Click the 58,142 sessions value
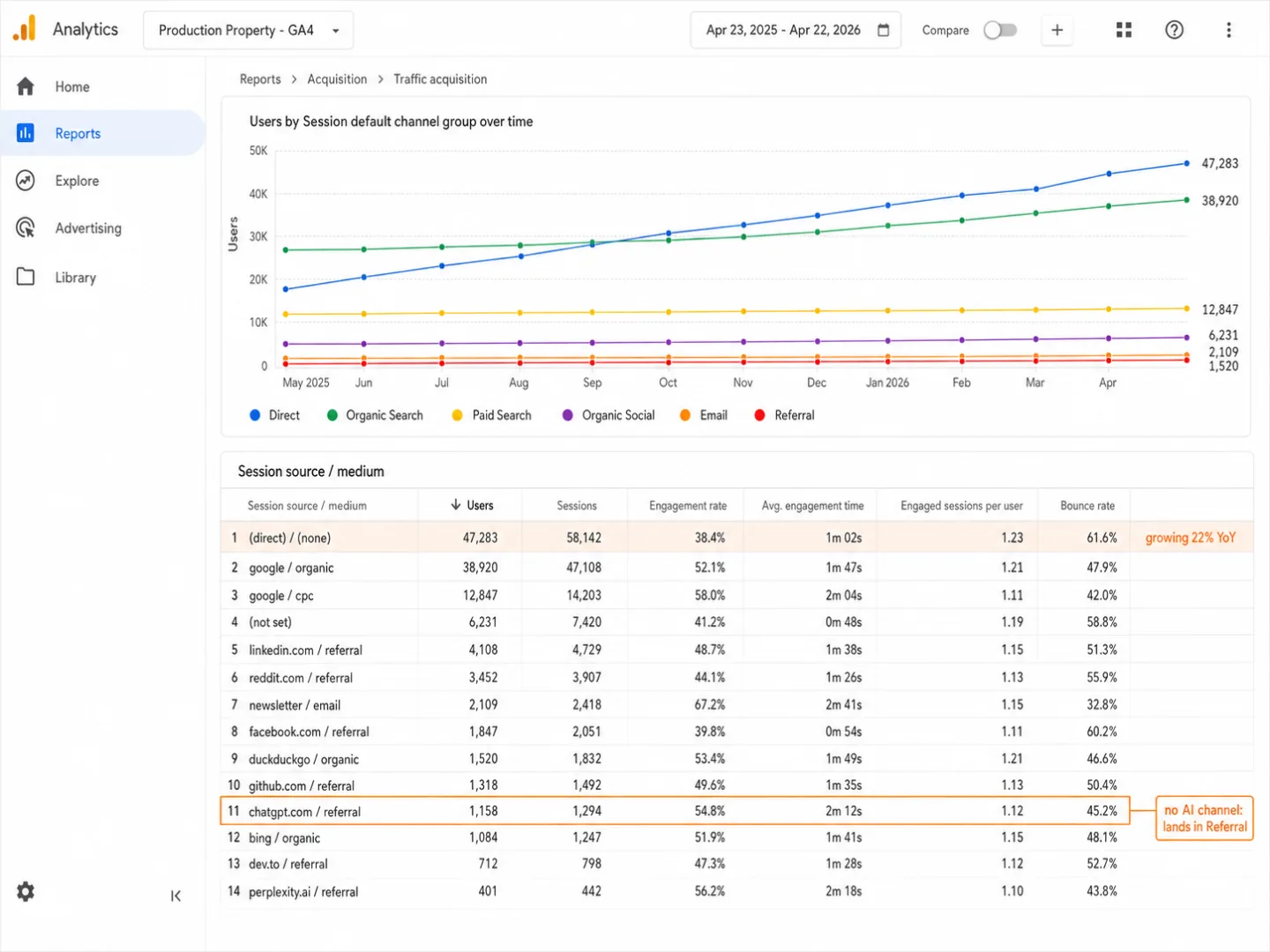The width and height of the screenshot is (1270, 952). click(584, 538)
